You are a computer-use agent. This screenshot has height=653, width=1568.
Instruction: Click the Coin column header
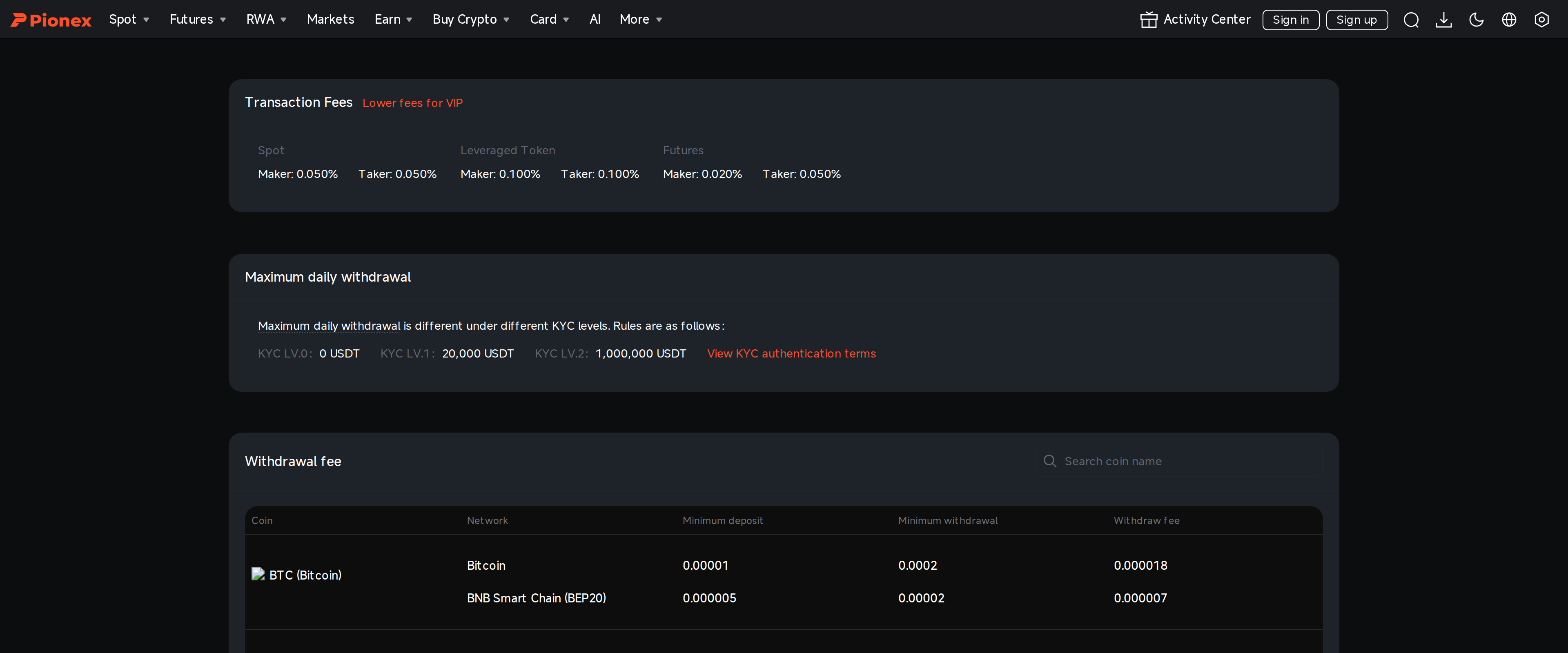point(262,520)
